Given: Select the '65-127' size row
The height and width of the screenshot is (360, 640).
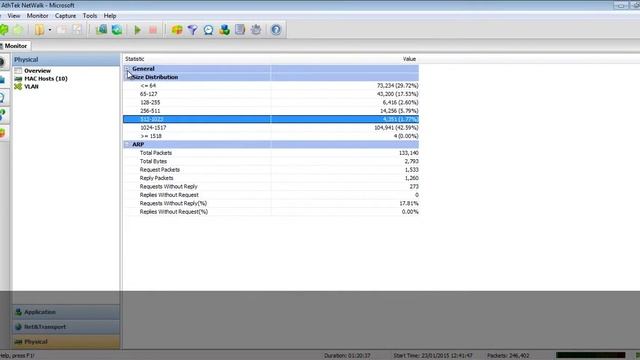Looking at the screenshot, I should pyautogui.click(x=271, y=94).
